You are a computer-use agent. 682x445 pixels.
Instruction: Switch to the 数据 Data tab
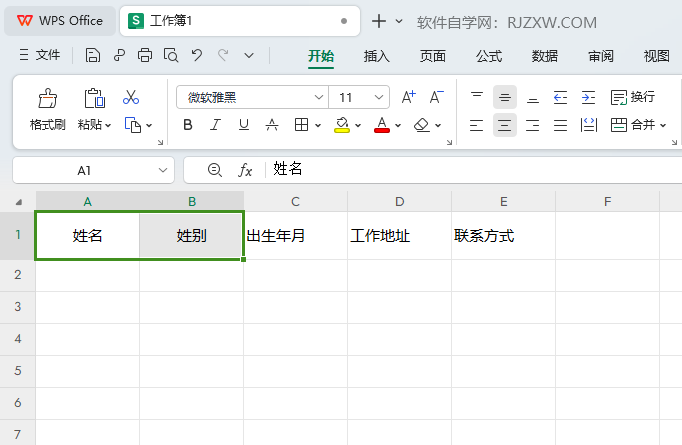[x=545, y=56]
